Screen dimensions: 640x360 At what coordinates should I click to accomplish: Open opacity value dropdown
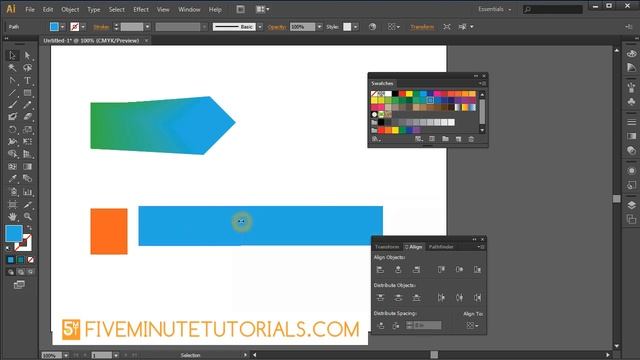[x=319, y=27]
